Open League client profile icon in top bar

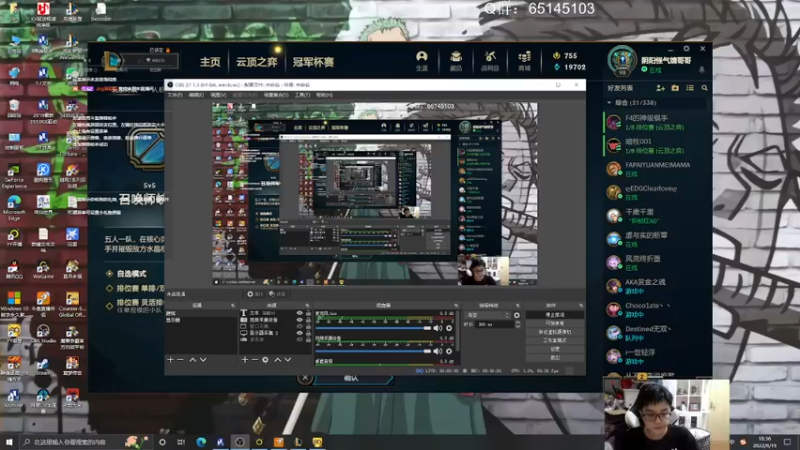tap(421, 61)
